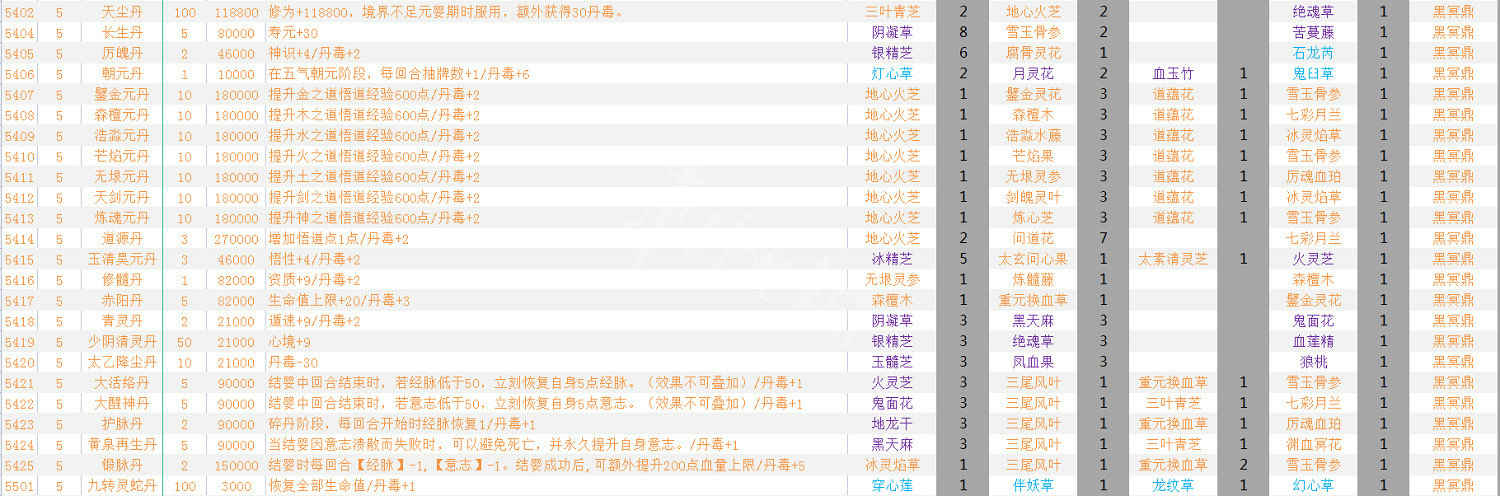The width and height of the screenshot is (1500, 496).
Task: Click the 太素清灵芝 ingredient cell
Action: 1173,259
